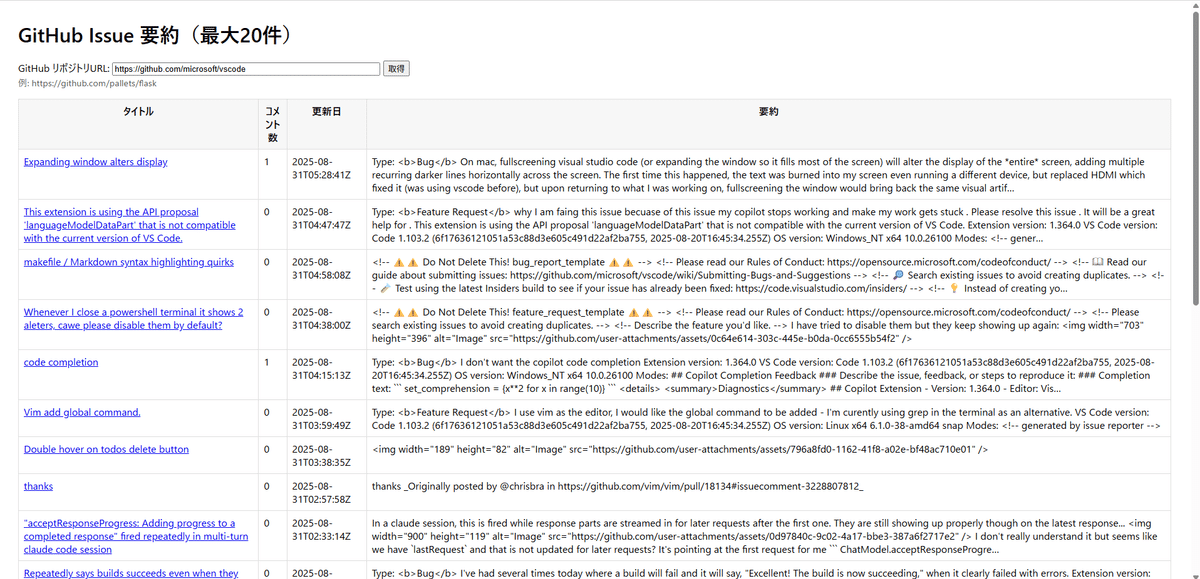Click the コメント数 column header
The height and width of the screenshot is (579, 1200).
click(272, 123)
